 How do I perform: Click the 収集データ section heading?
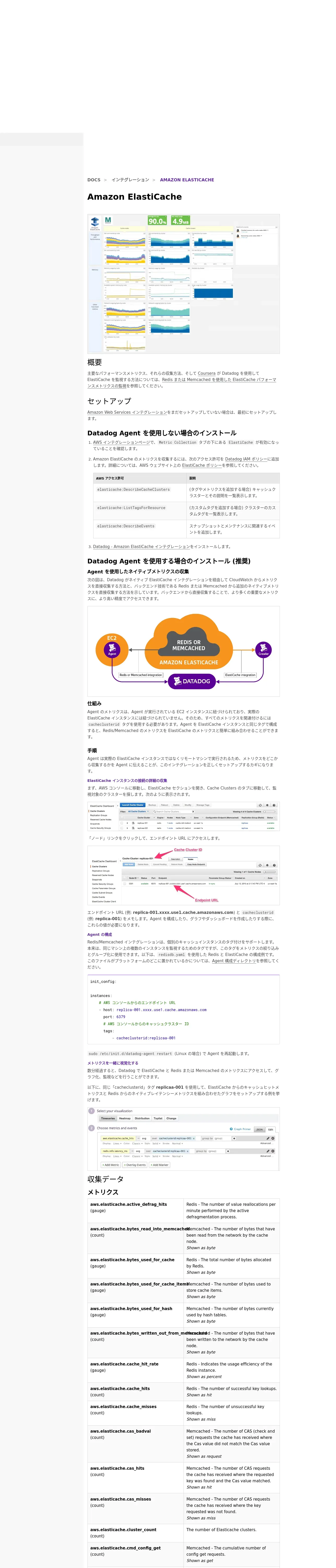(106, 1179)
